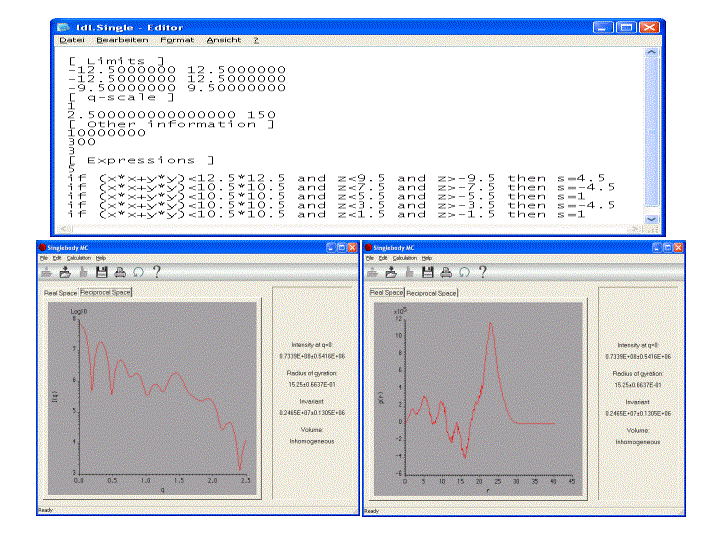Viewport: 720px width, 540px height.
Task: Click the Reciprocal Space intensity plot in left window
Action: (152, 399)
